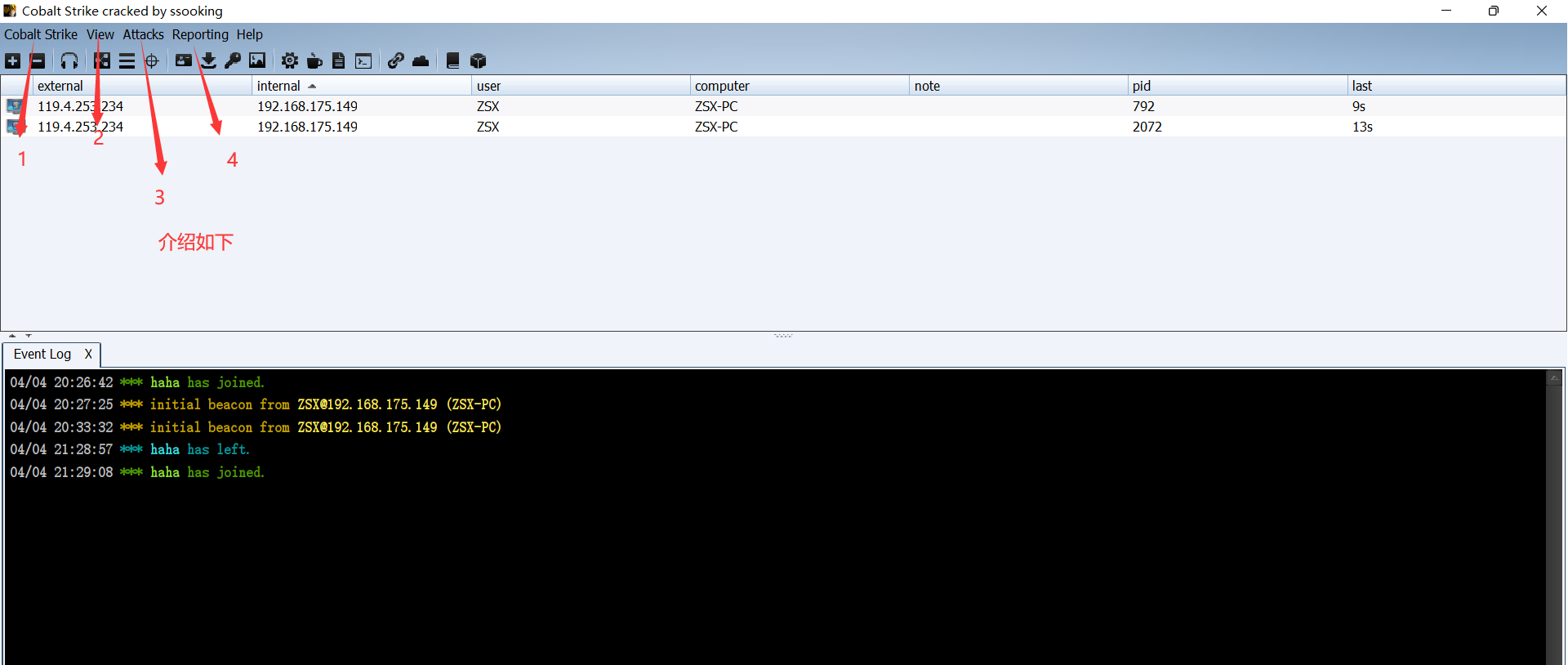Open the About cube icon
The height and width of the screenshot is (665, 1568).
[x=479, y=61]
